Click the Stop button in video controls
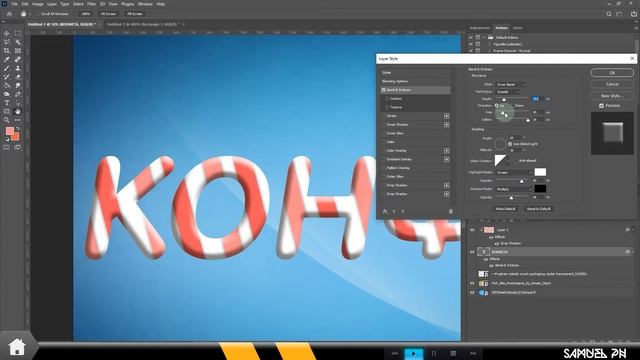 [453, 353]
